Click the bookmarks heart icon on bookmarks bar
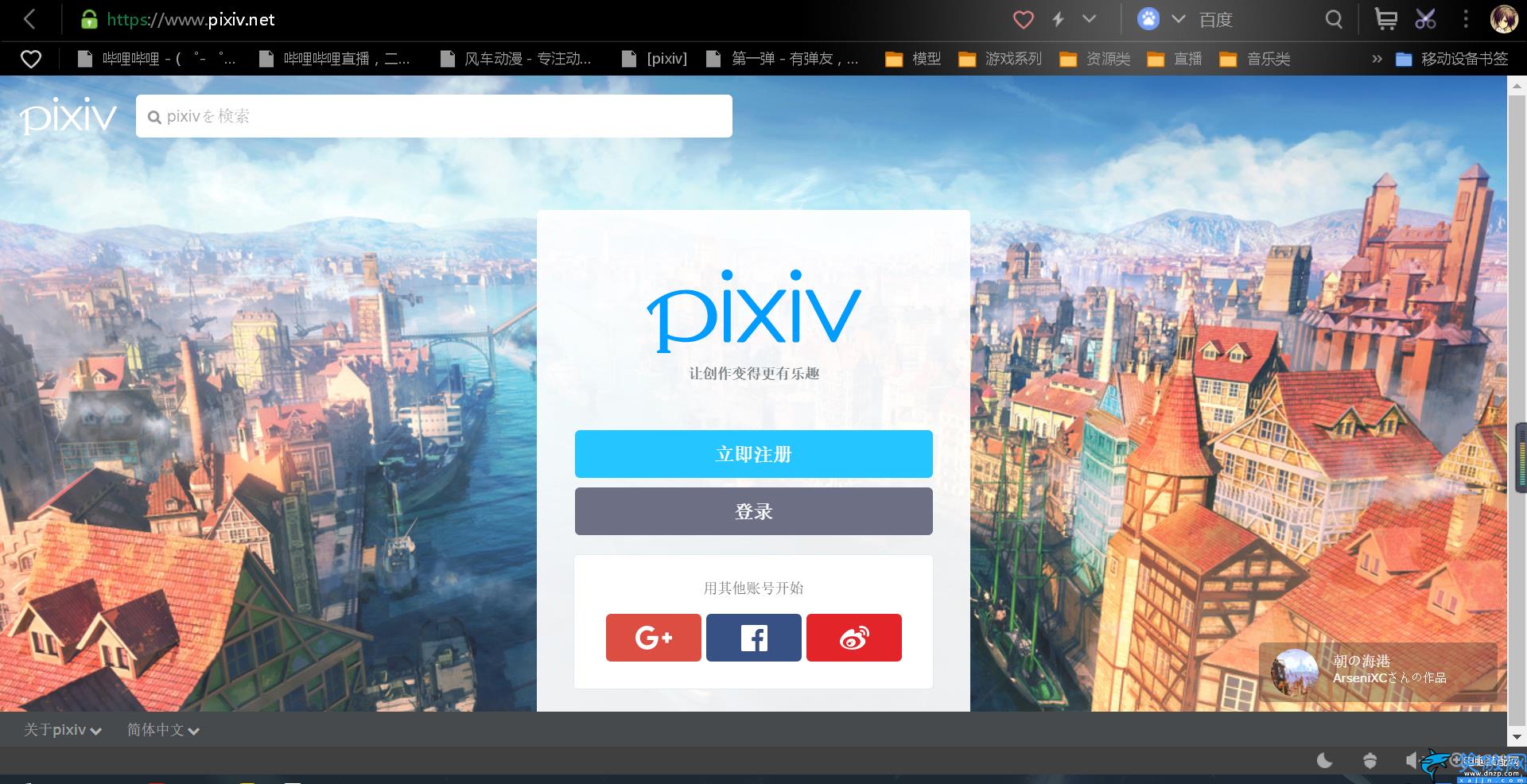This screenshot has width=1527, height=784. click(x=30, y=59)
